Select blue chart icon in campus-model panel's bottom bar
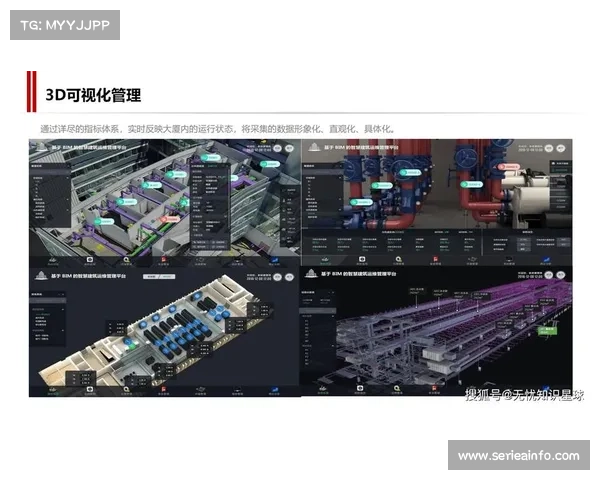 click(274, 260)
